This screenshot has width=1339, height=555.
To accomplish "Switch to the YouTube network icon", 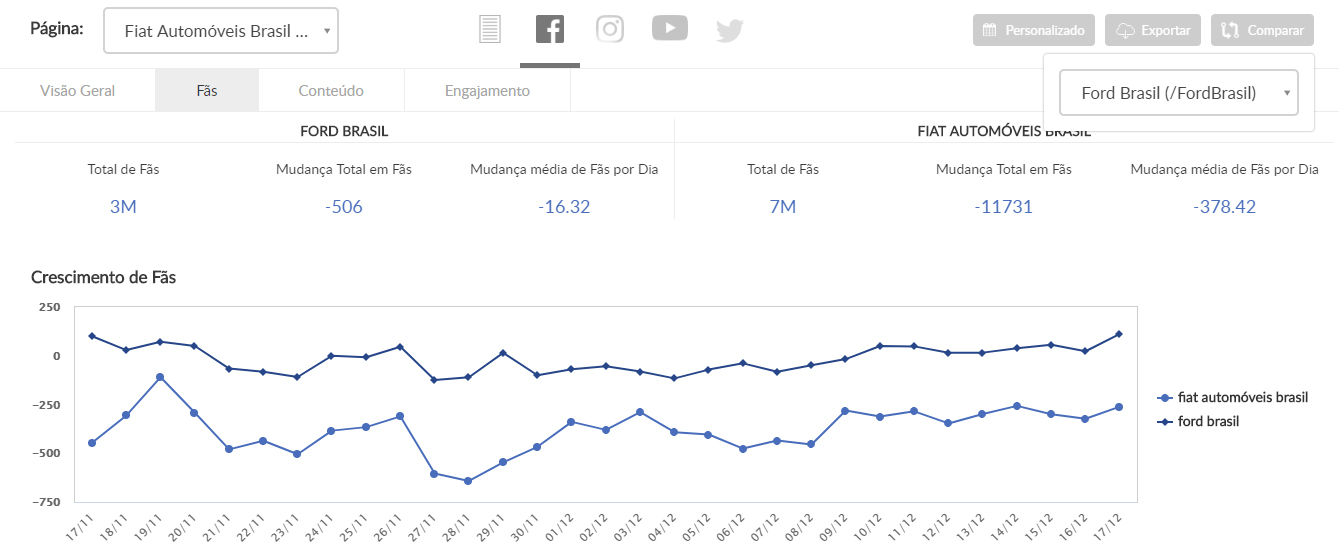I will pos(670,28).
